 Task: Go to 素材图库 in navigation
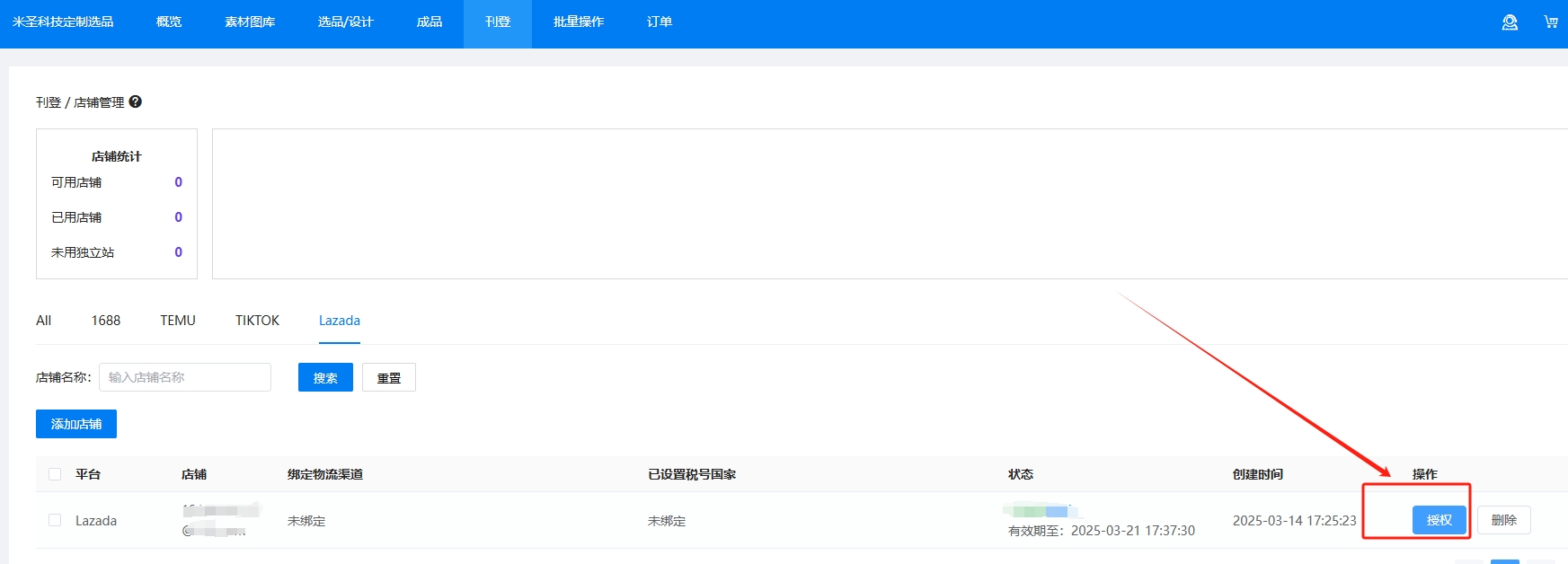click(x=250, y=22)
